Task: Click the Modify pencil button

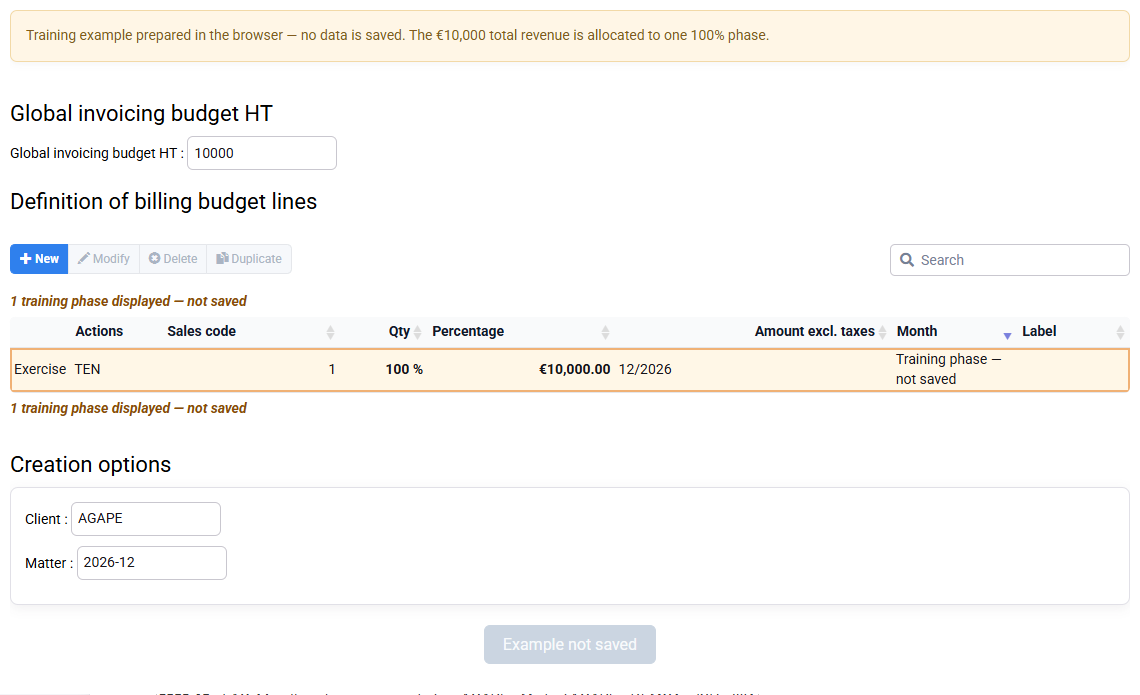Action: 104,259
